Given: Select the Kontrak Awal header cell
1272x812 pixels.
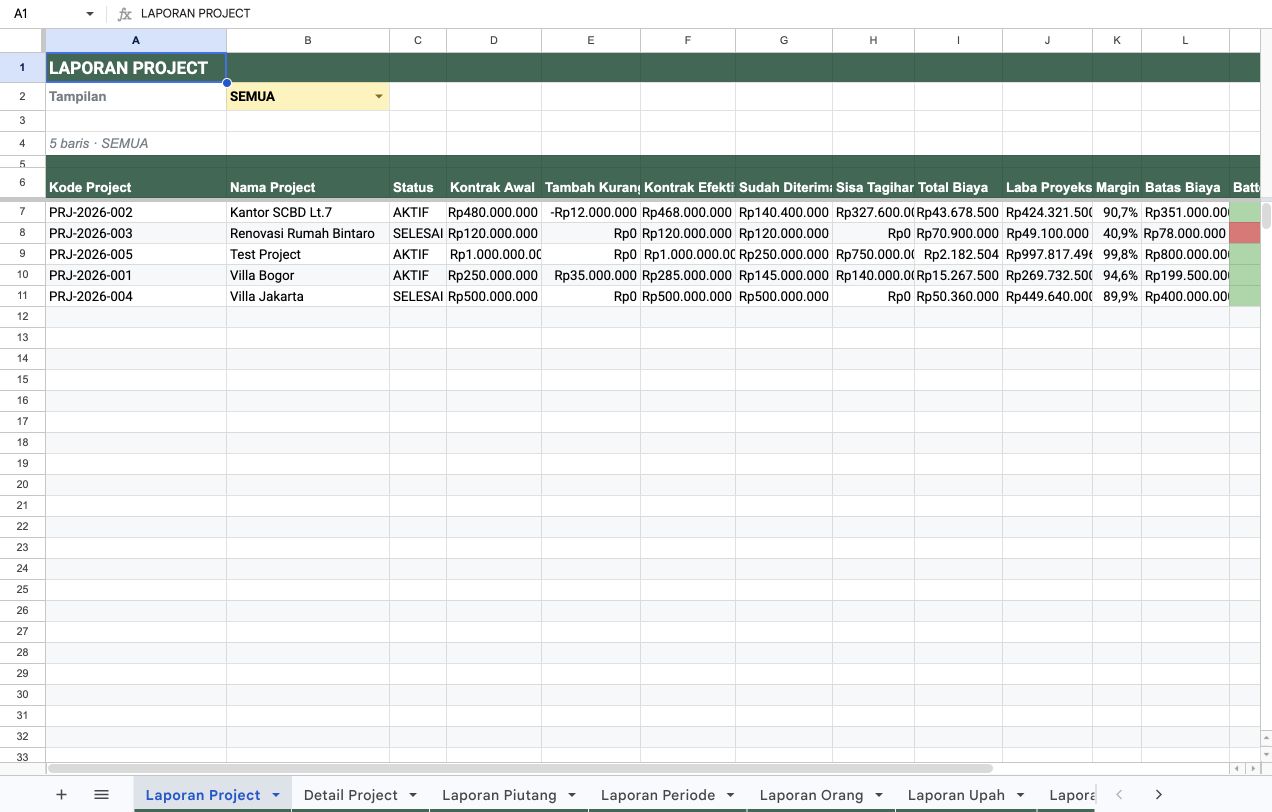Looking at the screenshot, I should click(494, 184).
